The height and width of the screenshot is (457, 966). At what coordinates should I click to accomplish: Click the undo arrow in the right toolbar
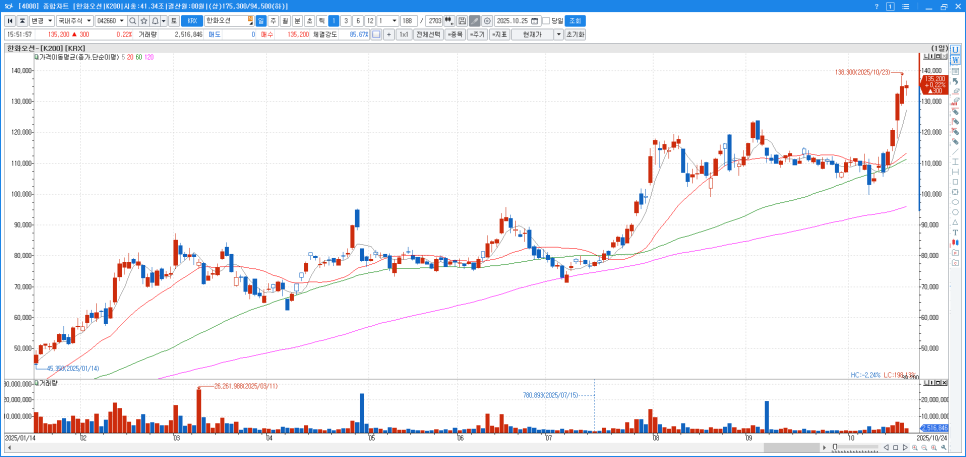pyautogui.click(x=955, y=81)
